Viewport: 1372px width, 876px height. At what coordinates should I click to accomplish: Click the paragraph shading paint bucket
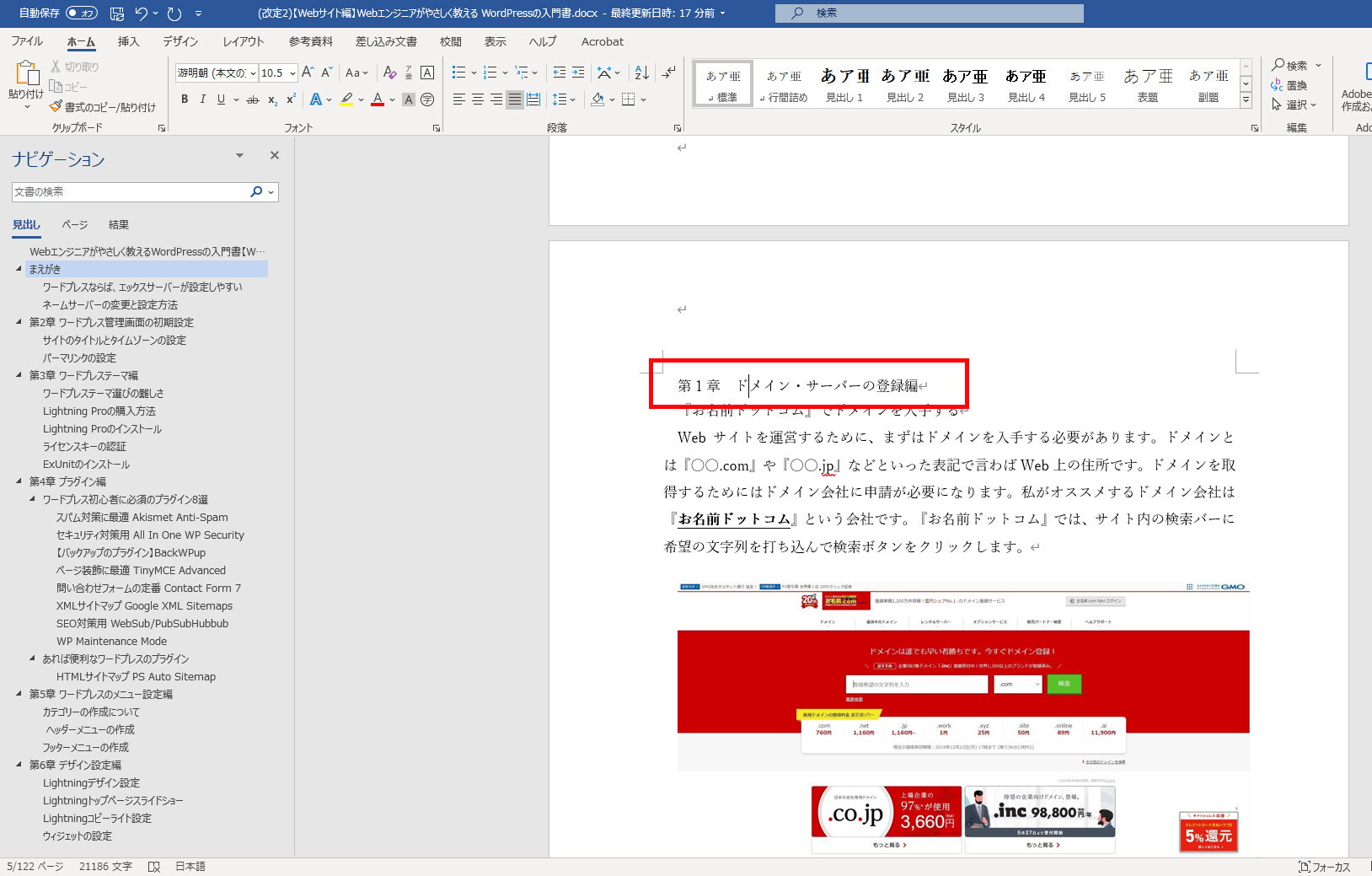[x=598, y=99]
